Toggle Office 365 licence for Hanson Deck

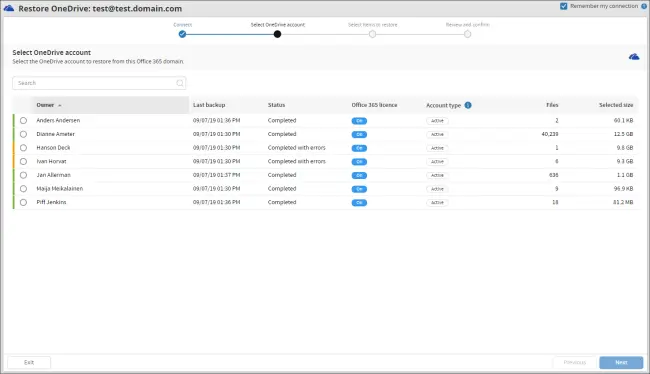pos(359,148)
